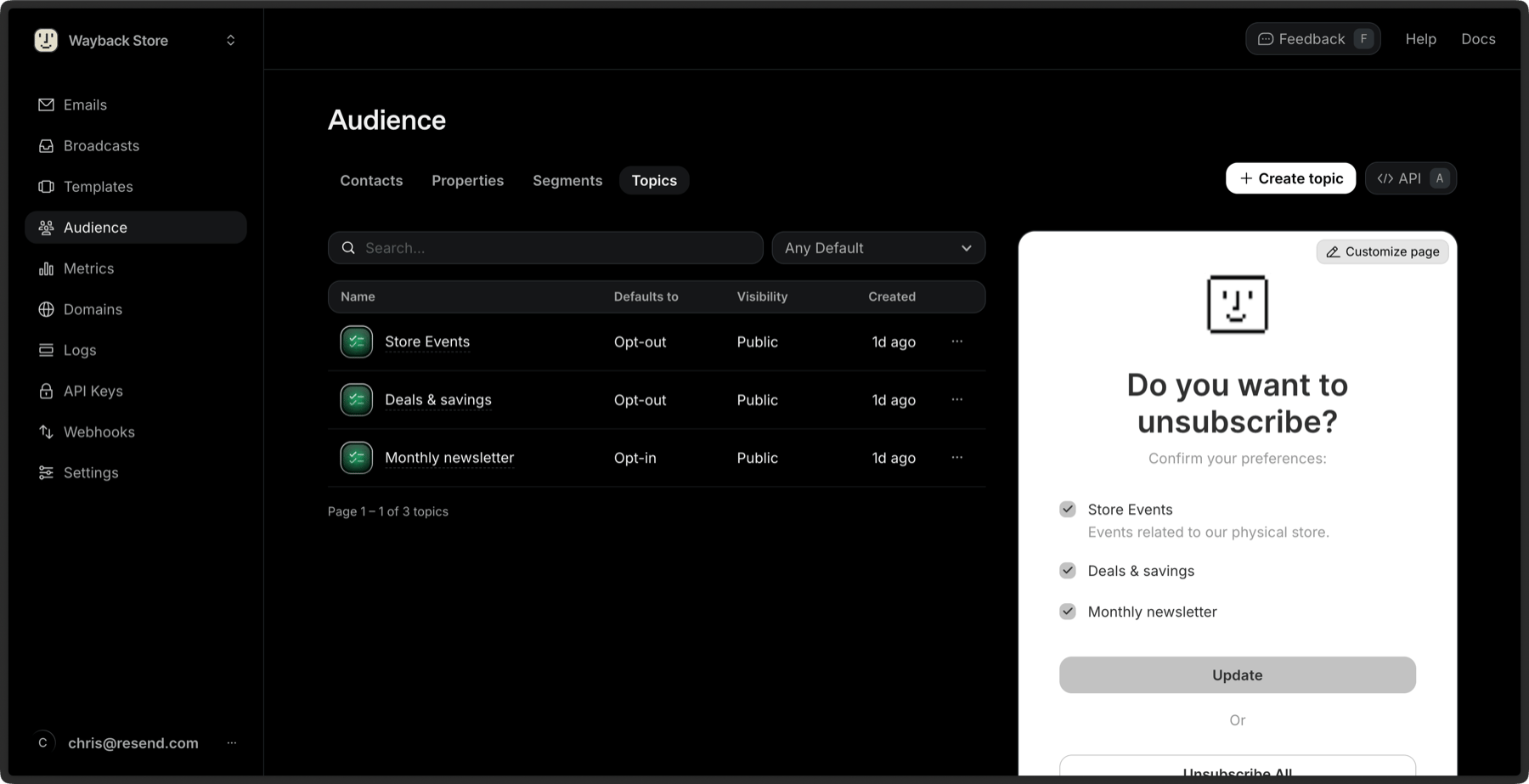1529x784 pixels.
Task: Click the Customize page button
Action: click(x=1382, y=251)
